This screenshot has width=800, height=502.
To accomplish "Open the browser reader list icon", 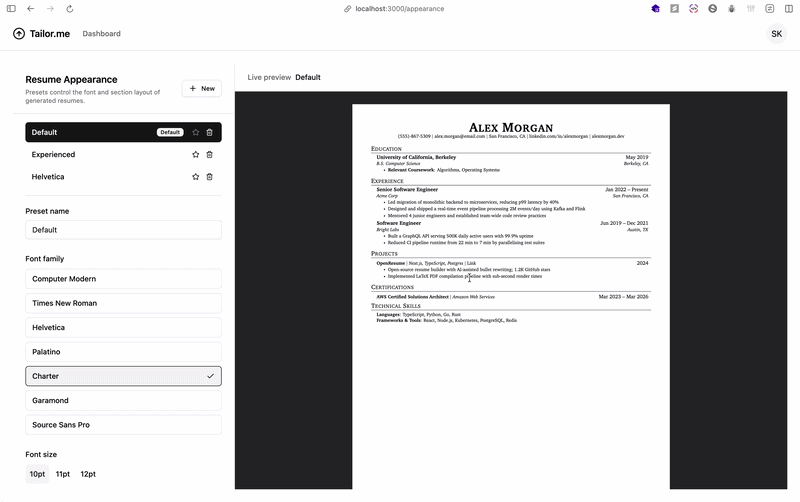I will point(770,9).
